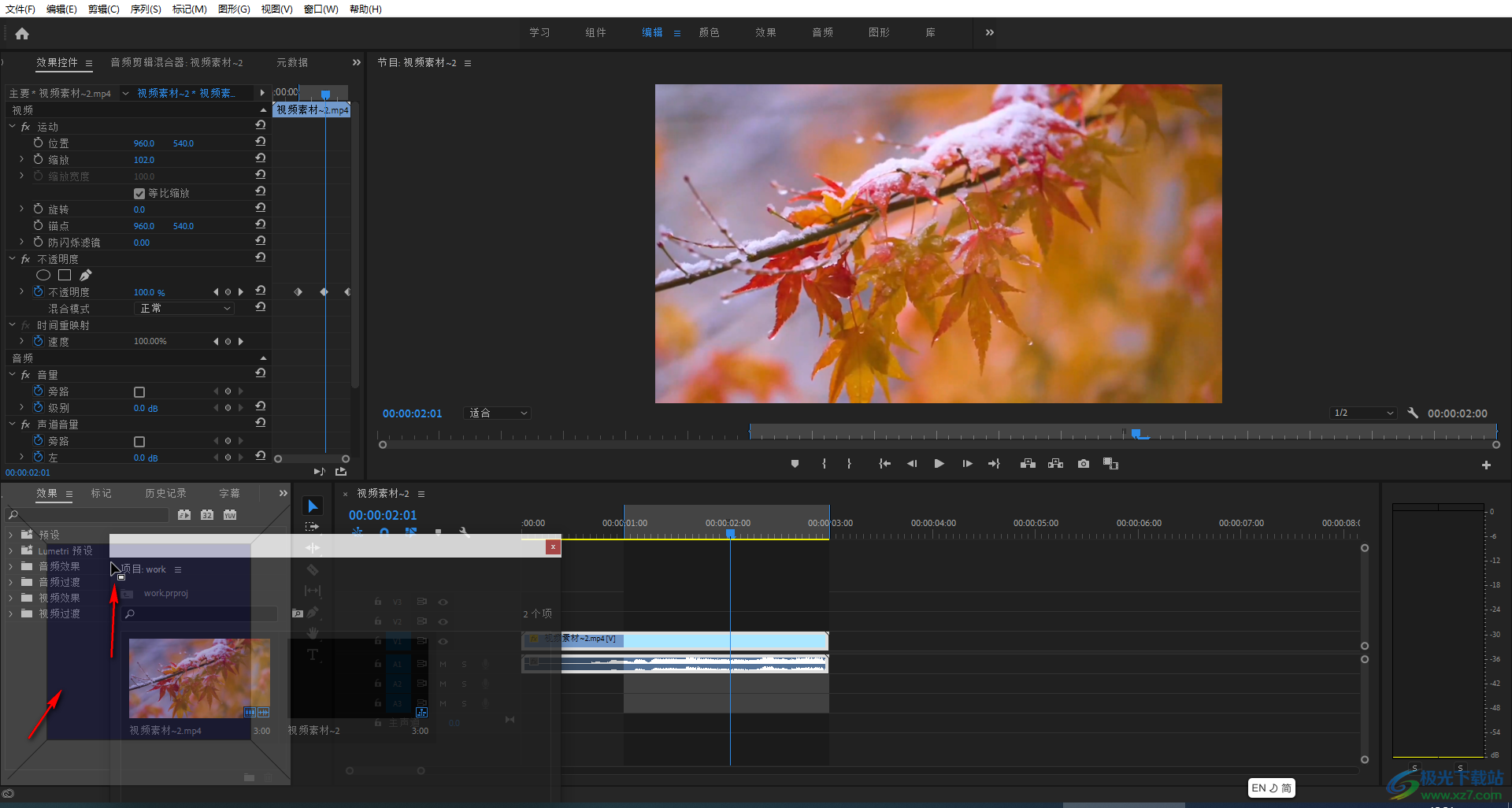Click export icon in Effect Controls footer
This screenshot has width=1512, height=808.
pos(341,471)
